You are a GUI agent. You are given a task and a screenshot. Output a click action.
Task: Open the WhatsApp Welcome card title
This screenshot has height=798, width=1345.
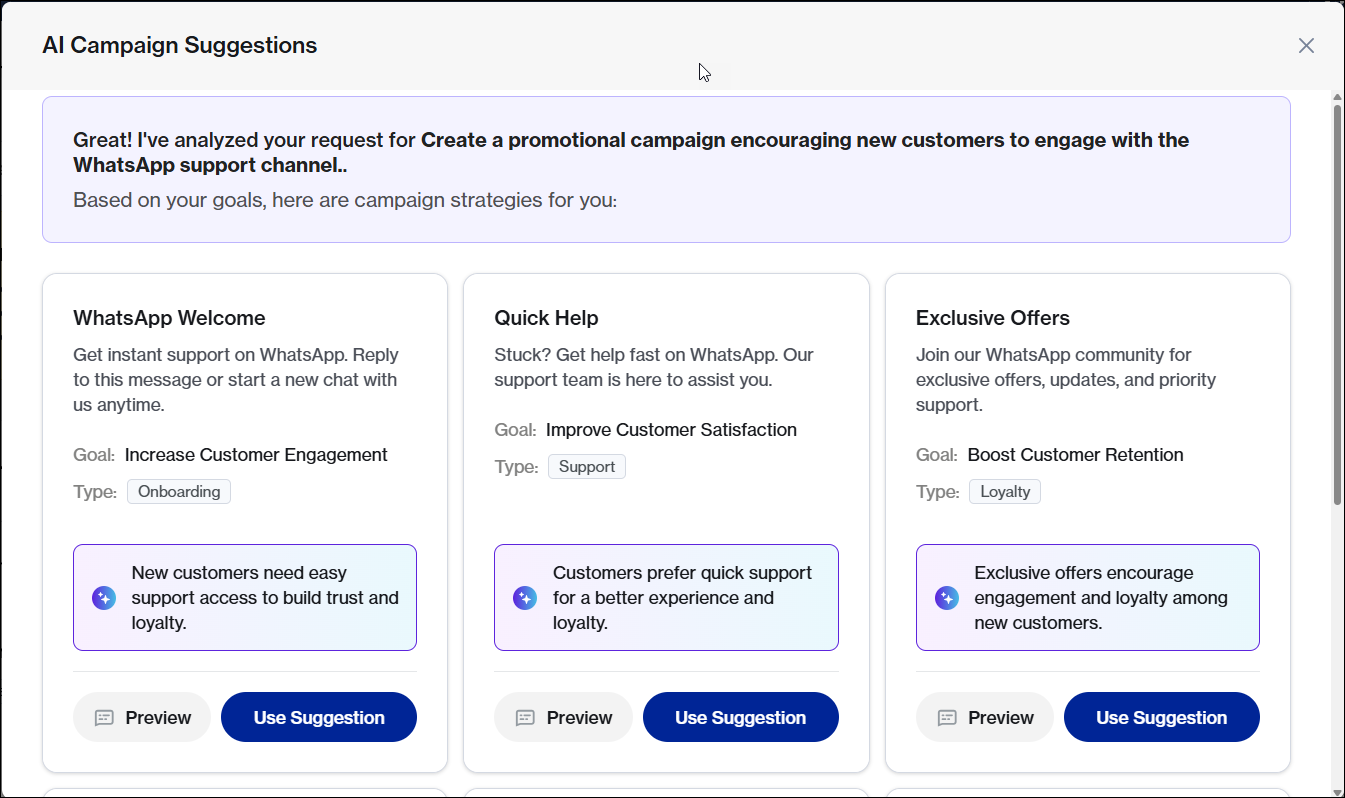[169, 318]
